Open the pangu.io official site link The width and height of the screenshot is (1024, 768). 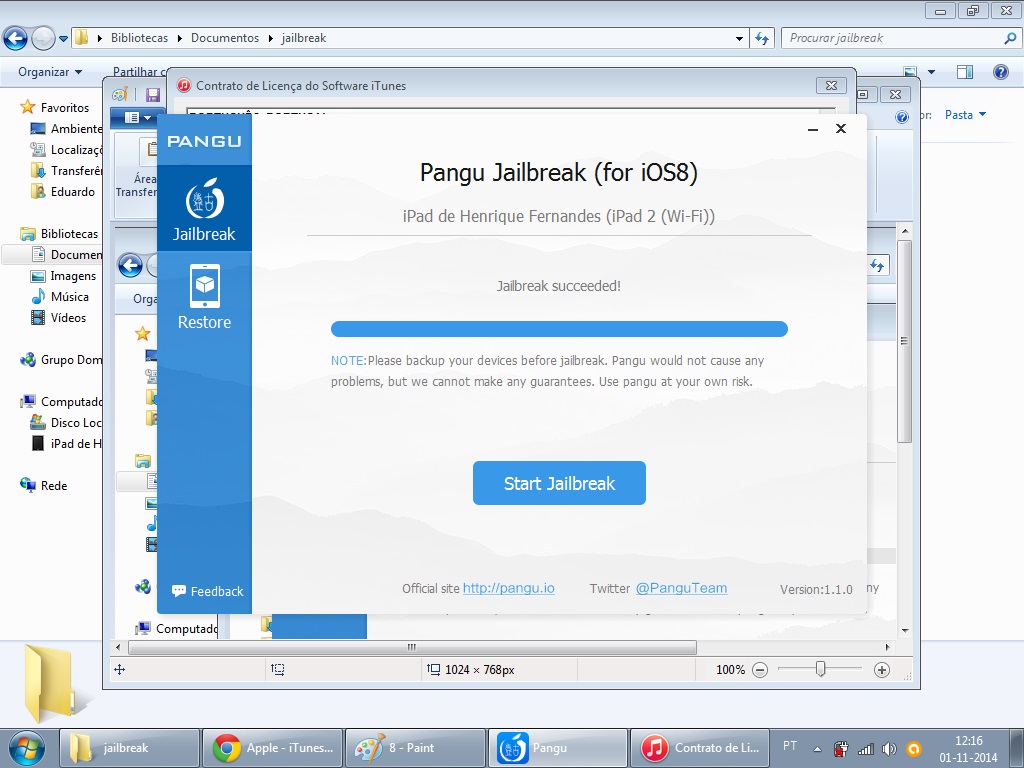(x=509, y=588)
